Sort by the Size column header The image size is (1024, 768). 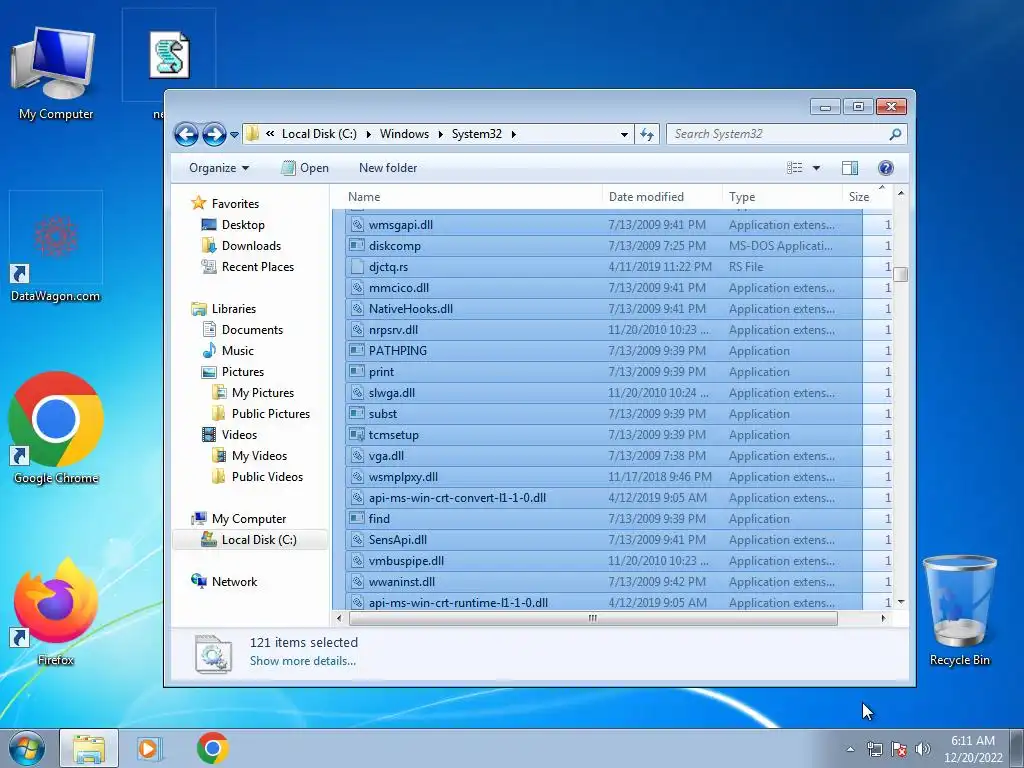866,197
